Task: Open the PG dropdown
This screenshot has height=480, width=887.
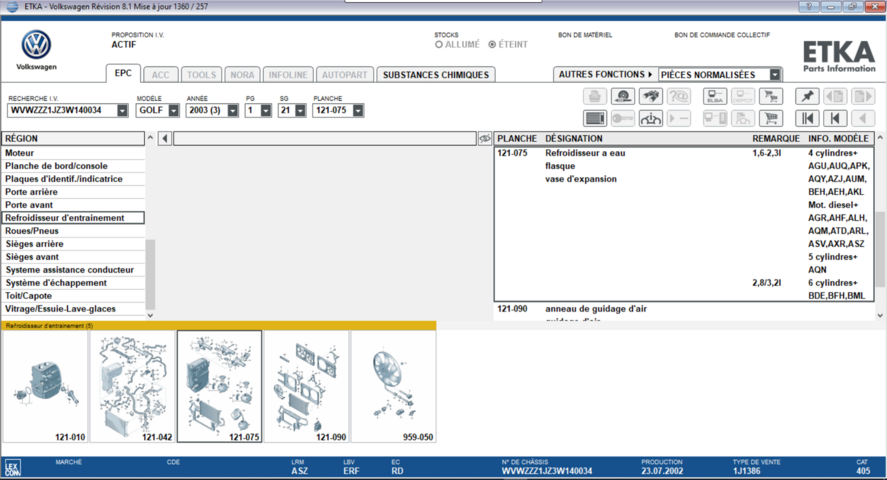Action: (266, 110)
